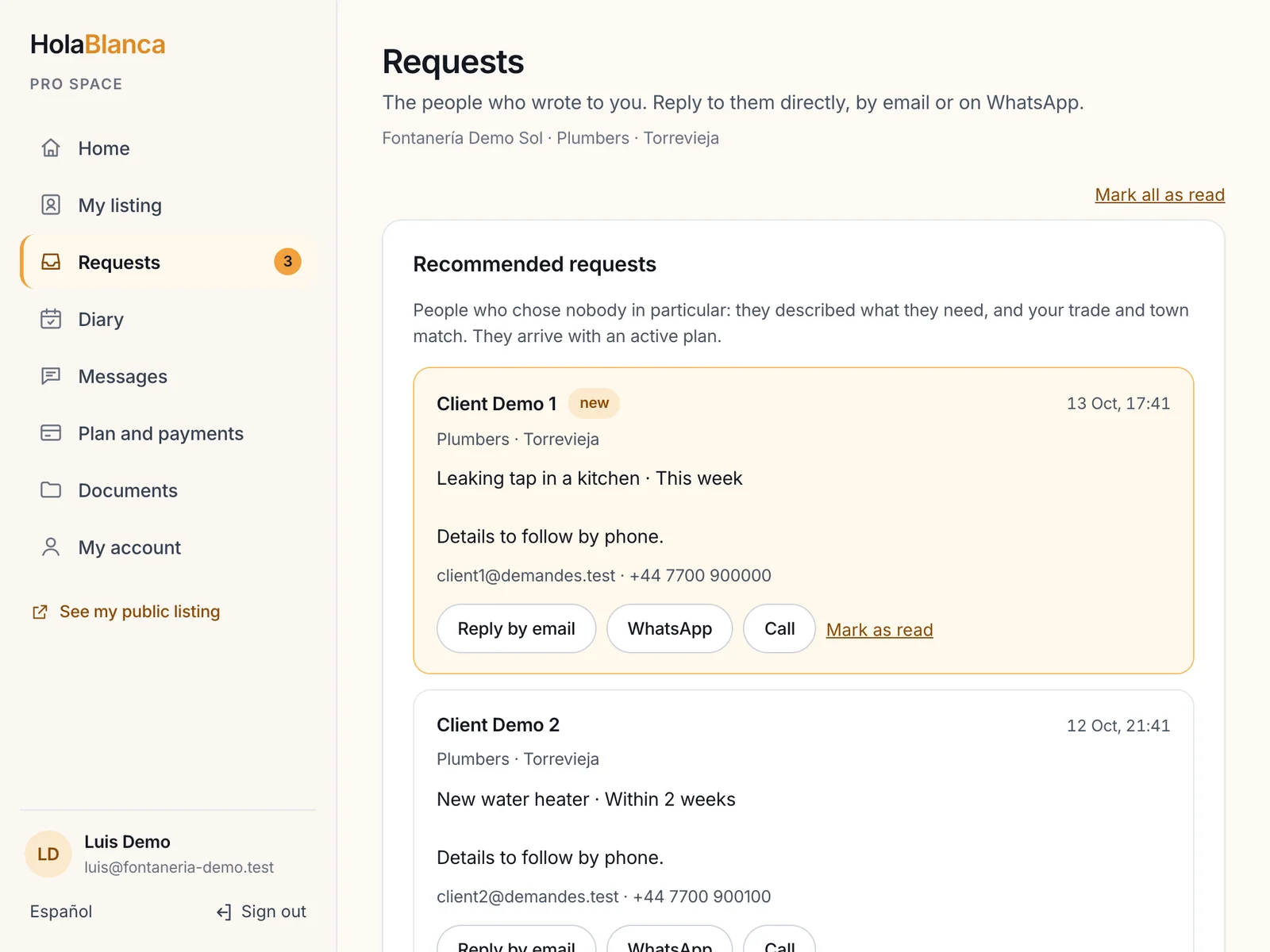Click the Recommended requests heading
The image size is (1270, 952).
coord(535,264)
